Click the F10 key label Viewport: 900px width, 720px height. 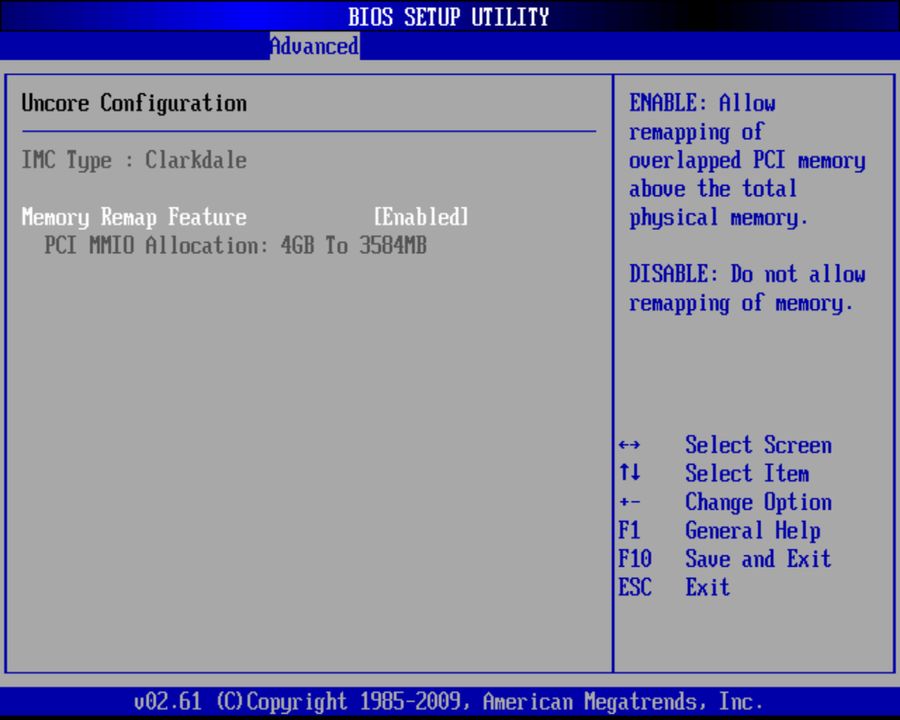(635, 559)
